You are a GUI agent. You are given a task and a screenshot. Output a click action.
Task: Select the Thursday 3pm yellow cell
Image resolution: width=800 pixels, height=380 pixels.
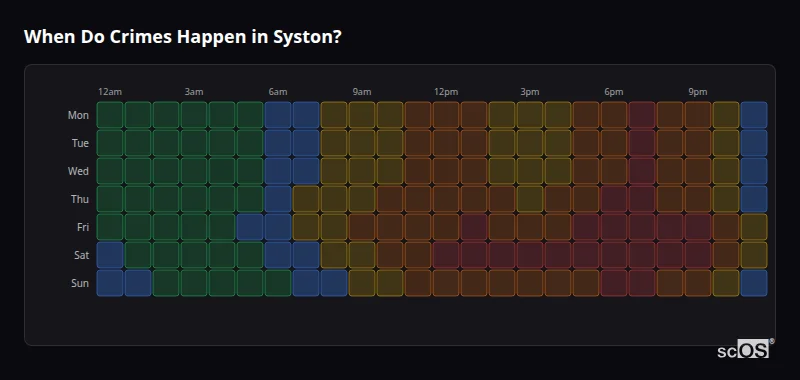coord(530,199)
